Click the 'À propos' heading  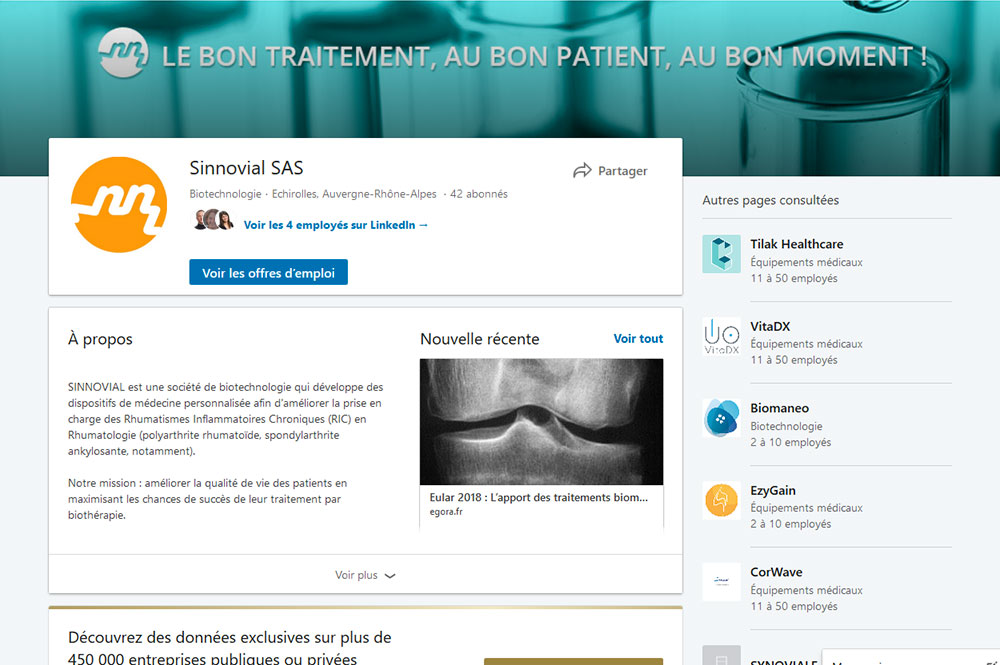point(100,339)
